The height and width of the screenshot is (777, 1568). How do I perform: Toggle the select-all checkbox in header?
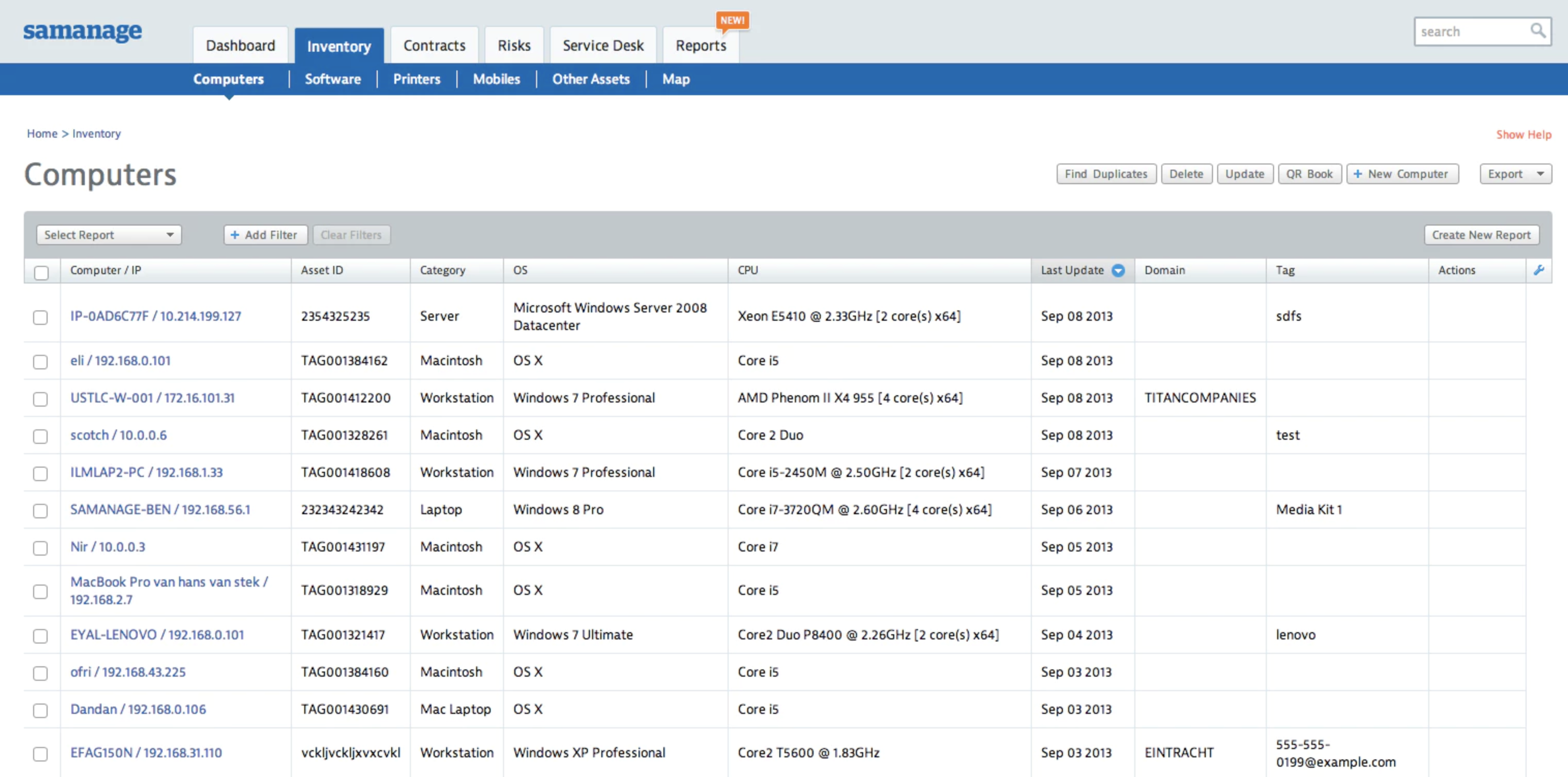click(x=41, y=272)
